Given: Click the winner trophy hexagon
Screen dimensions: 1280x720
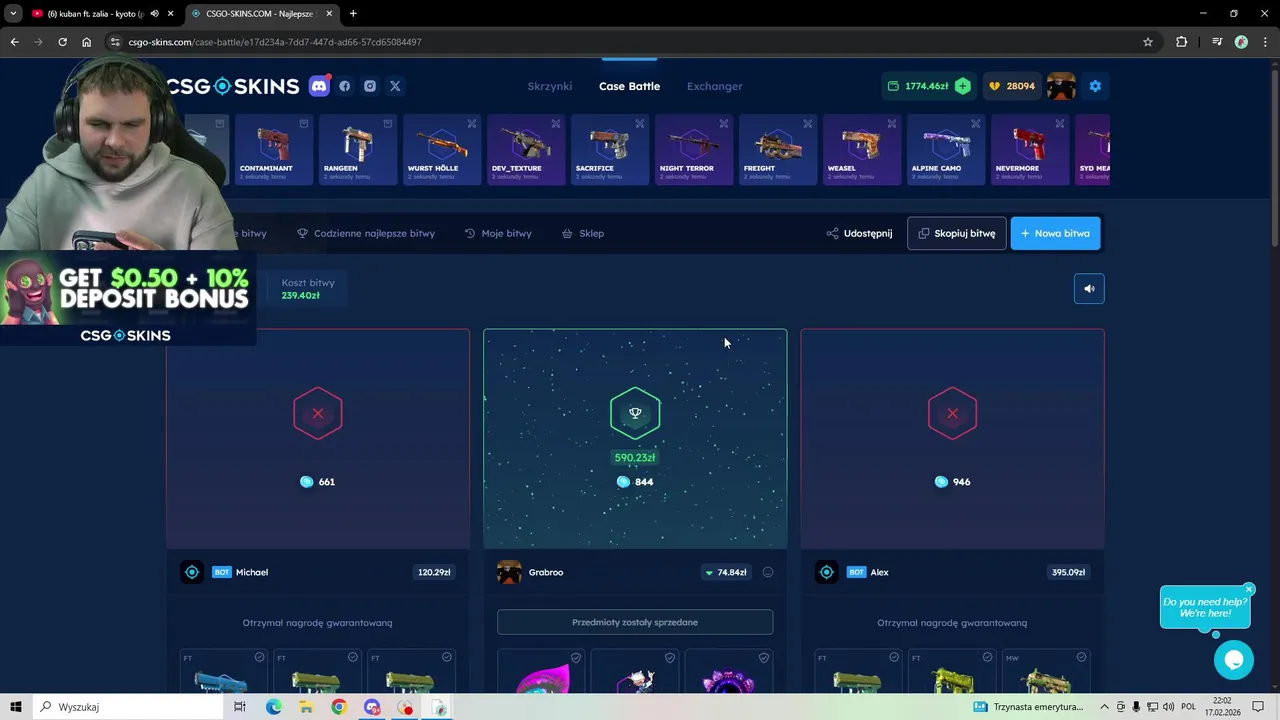Looking at the screenshot, I should [x=635, y=413].
